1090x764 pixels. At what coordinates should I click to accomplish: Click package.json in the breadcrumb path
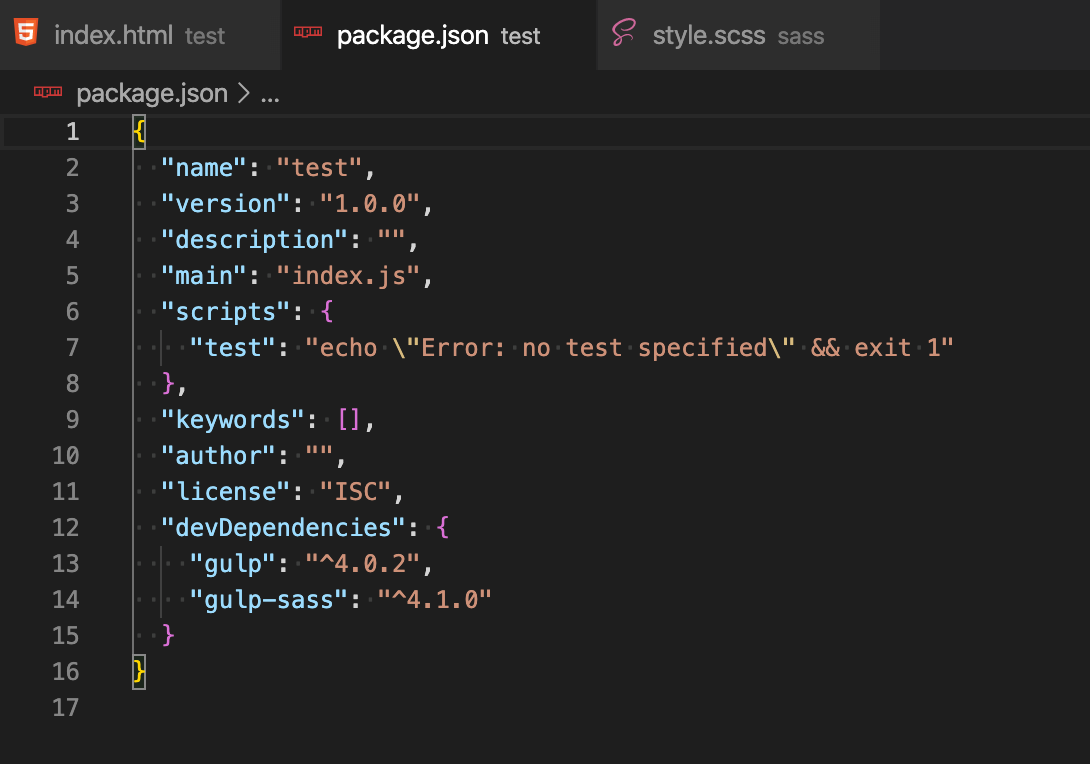(152, 94)
